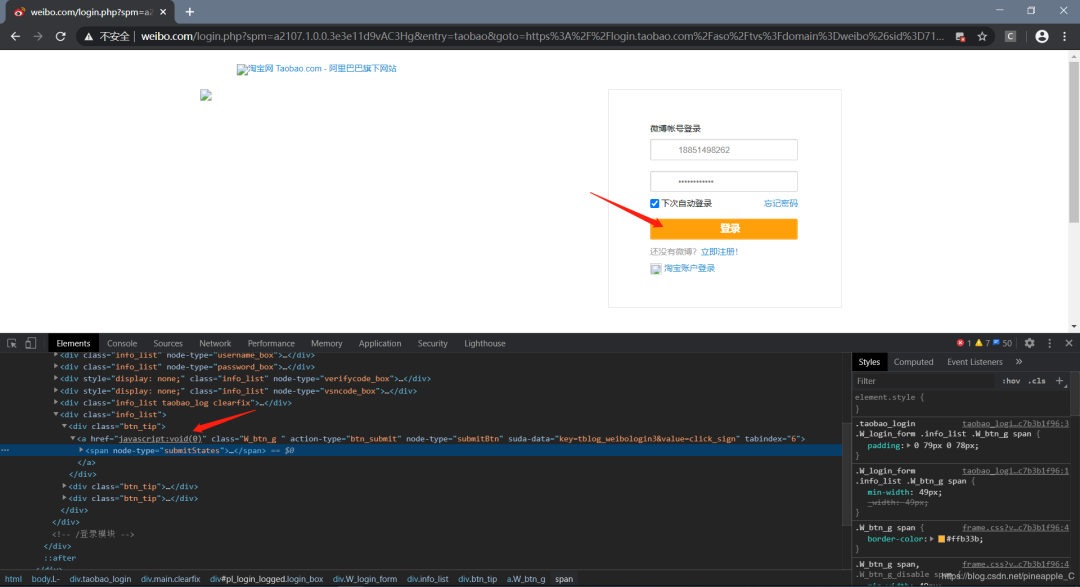Click the new style rule plus icon

pyautogui.click(x=1059, y=380)
